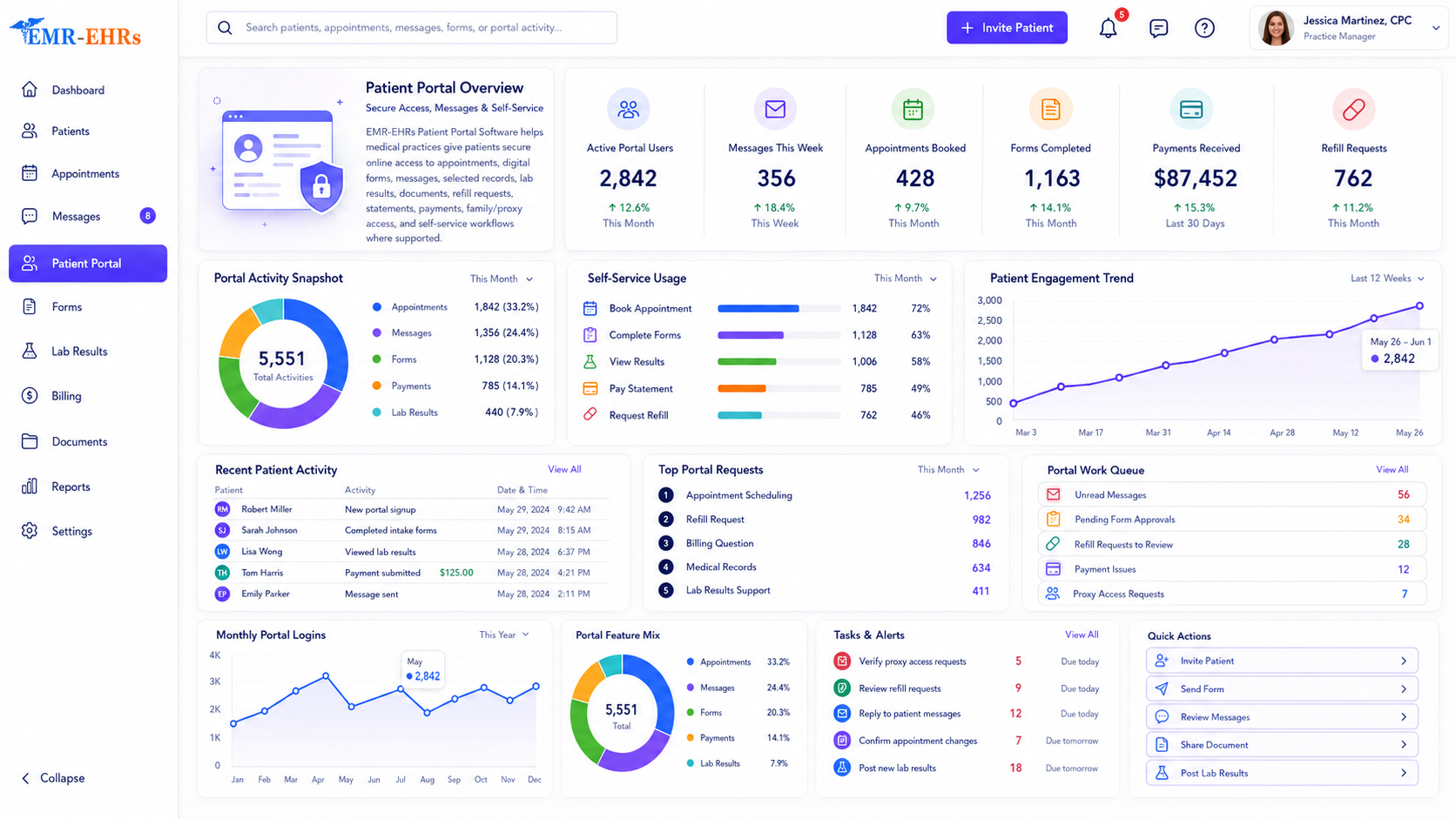Click the Book Appointment calendar icon

click(590, 308)
